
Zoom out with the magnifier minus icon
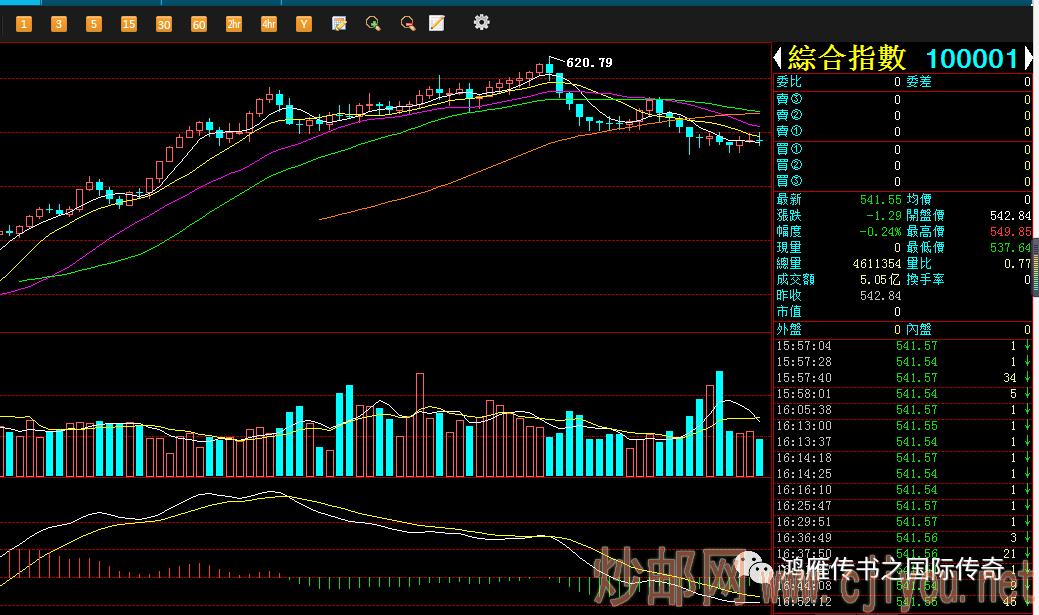coord(407,23)
